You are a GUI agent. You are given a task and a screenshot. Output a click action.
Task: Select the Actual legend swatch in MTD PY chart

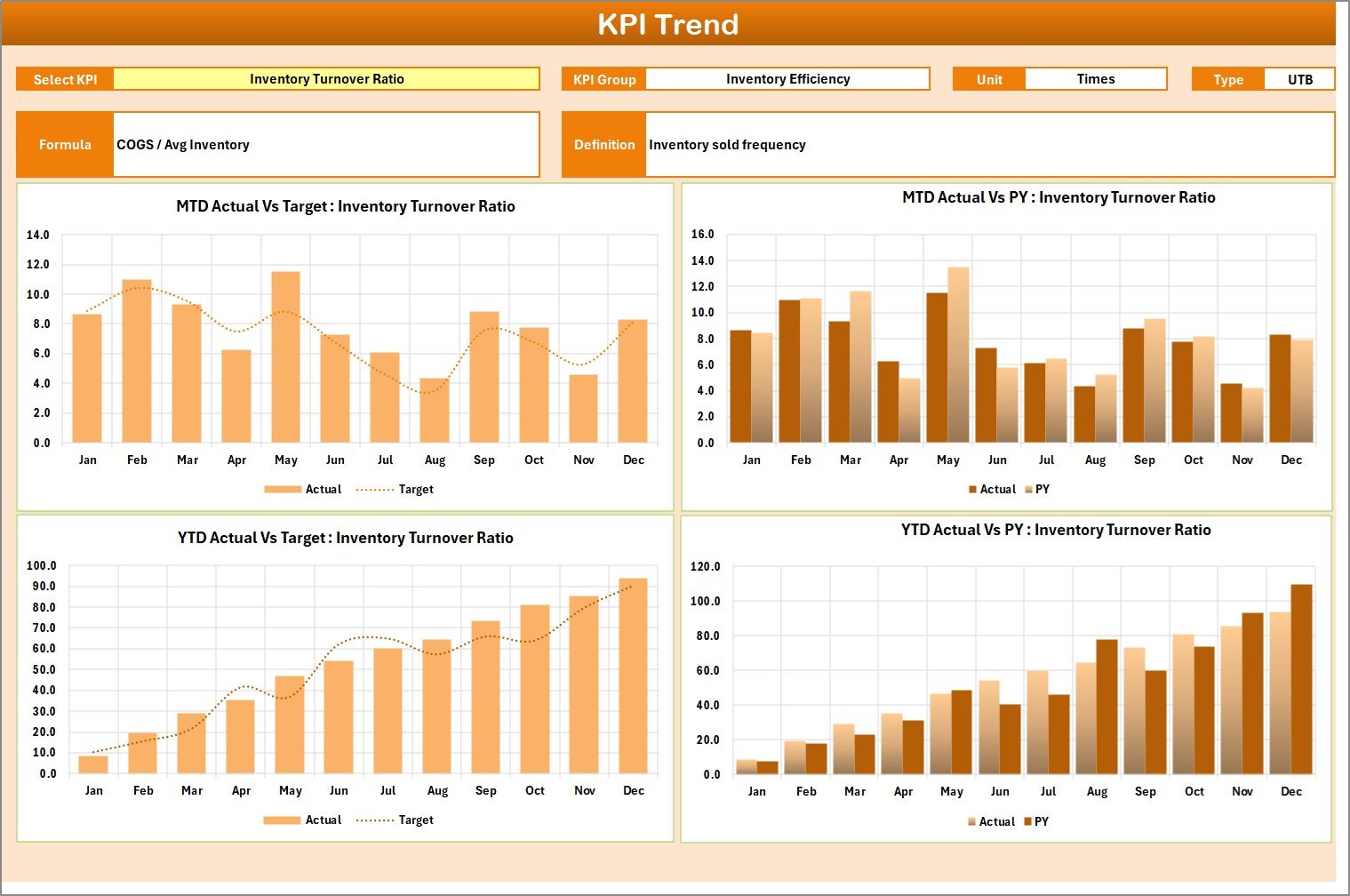click(x=971, y=489)
